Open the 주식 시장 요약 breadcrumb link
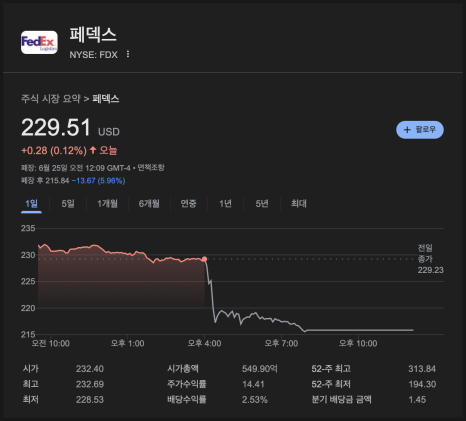 [x=51, y=99]
